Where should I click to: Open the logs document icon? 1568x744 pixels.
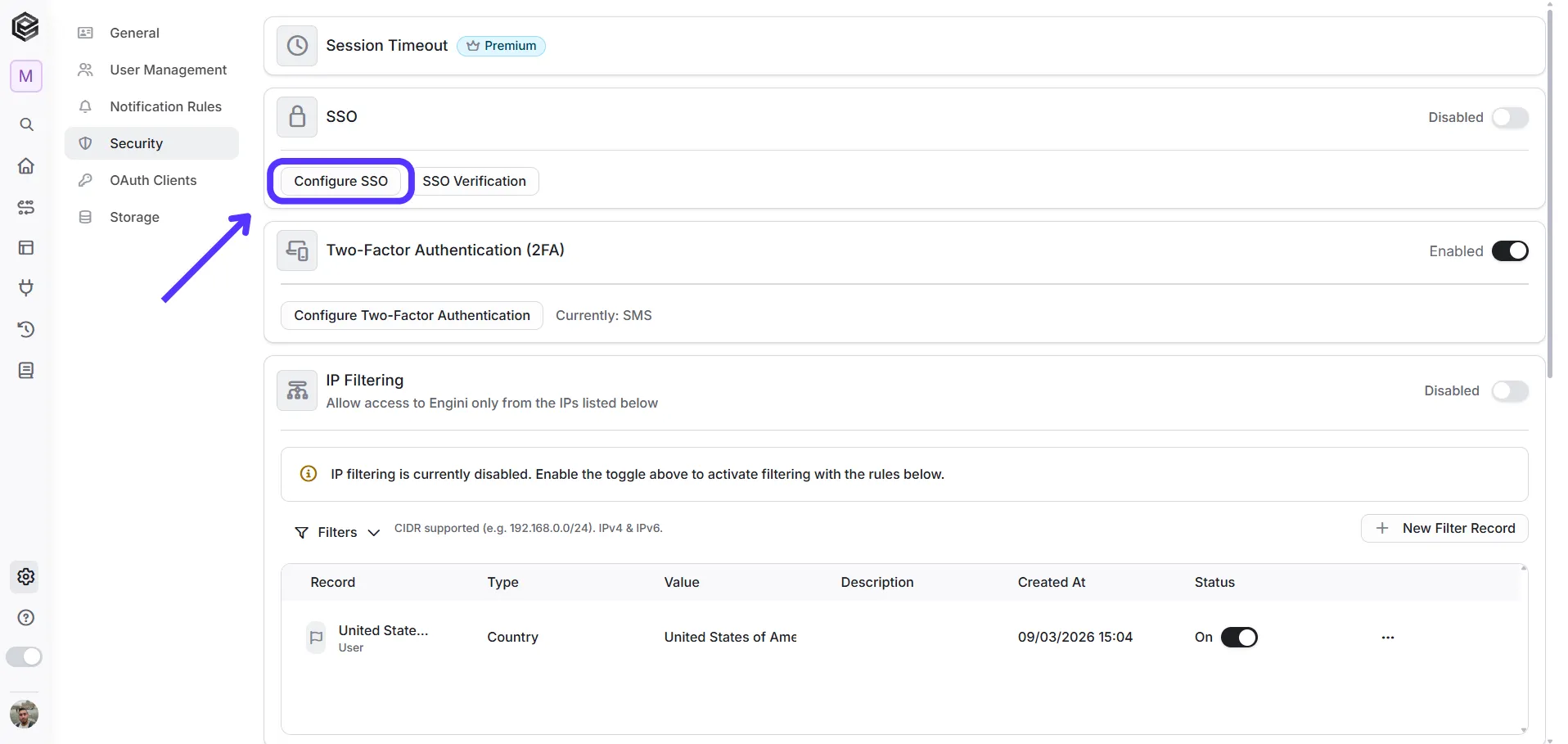(x=26, y=371)
